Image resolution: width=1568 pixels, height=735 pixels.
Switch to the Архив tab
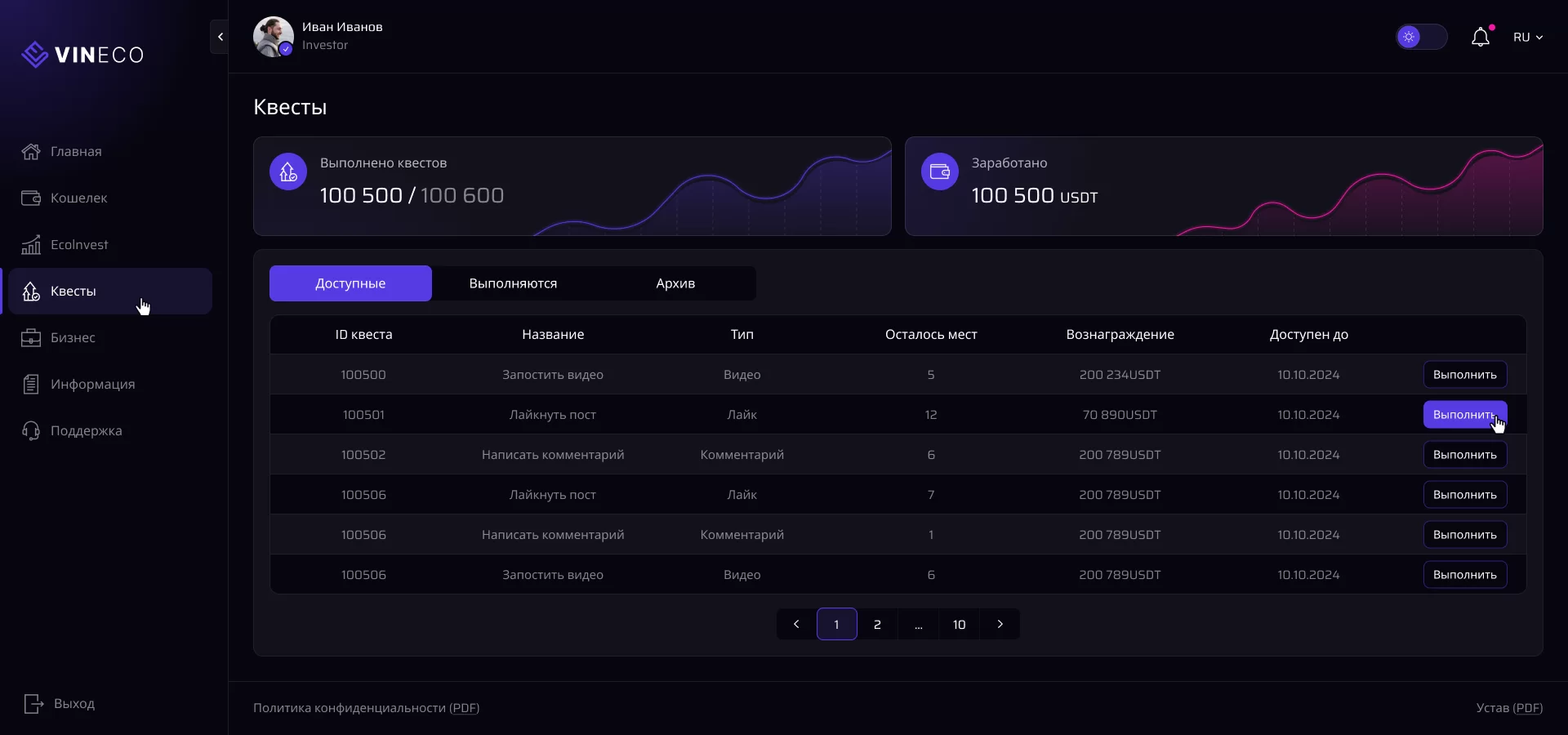click(x=675, y=283)
